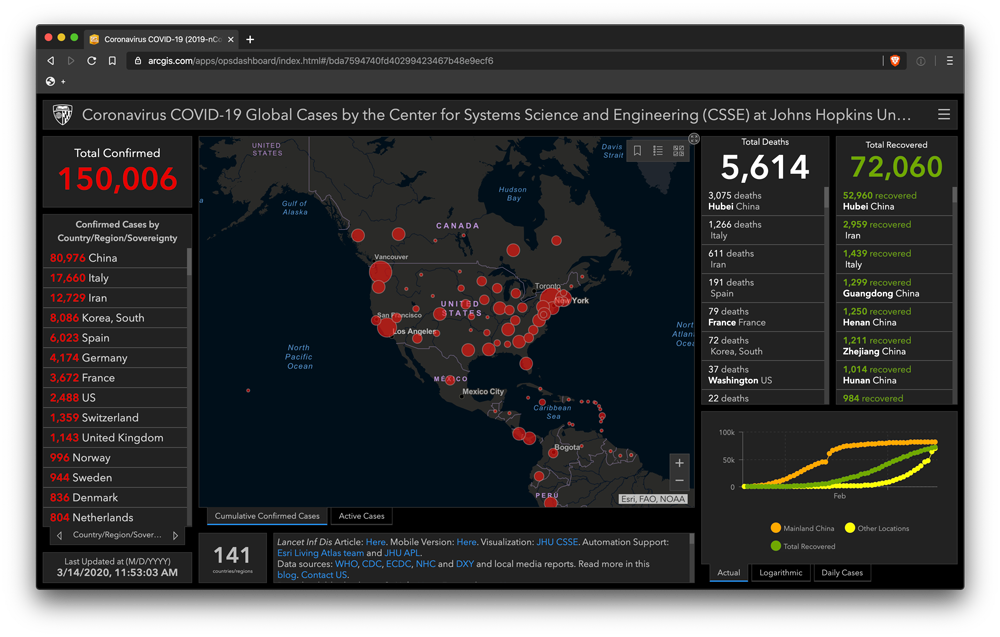1000x637 pixels.
Task: Open the JHU CSSE link
Action: (557, 542)
